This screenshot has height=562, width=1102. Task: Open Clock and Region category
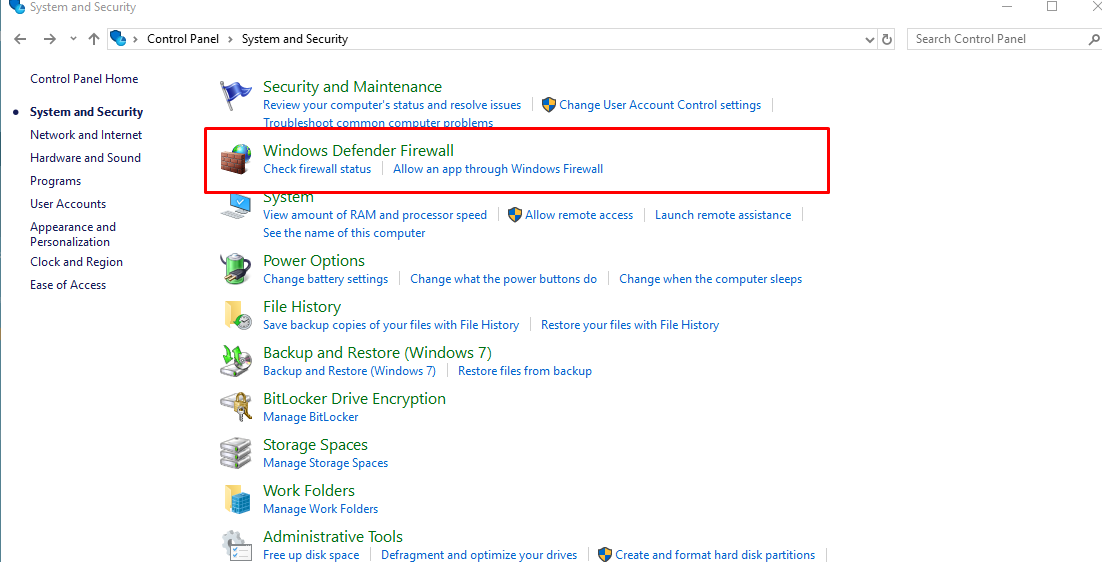click(x=77, y=262)
